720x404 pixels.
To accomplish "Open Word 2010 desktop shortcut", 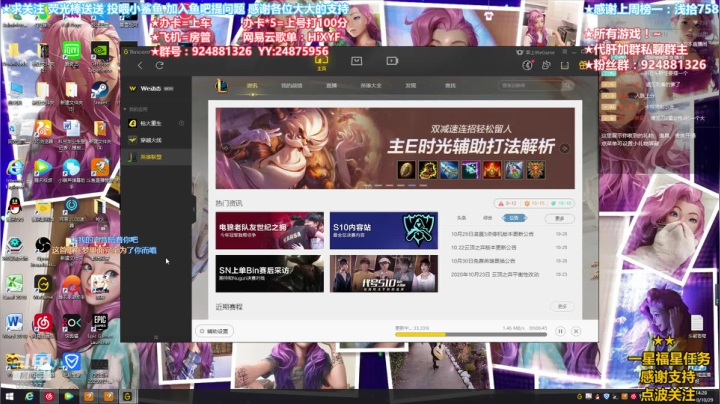I will pyautogui.click(x=15, y=326).
